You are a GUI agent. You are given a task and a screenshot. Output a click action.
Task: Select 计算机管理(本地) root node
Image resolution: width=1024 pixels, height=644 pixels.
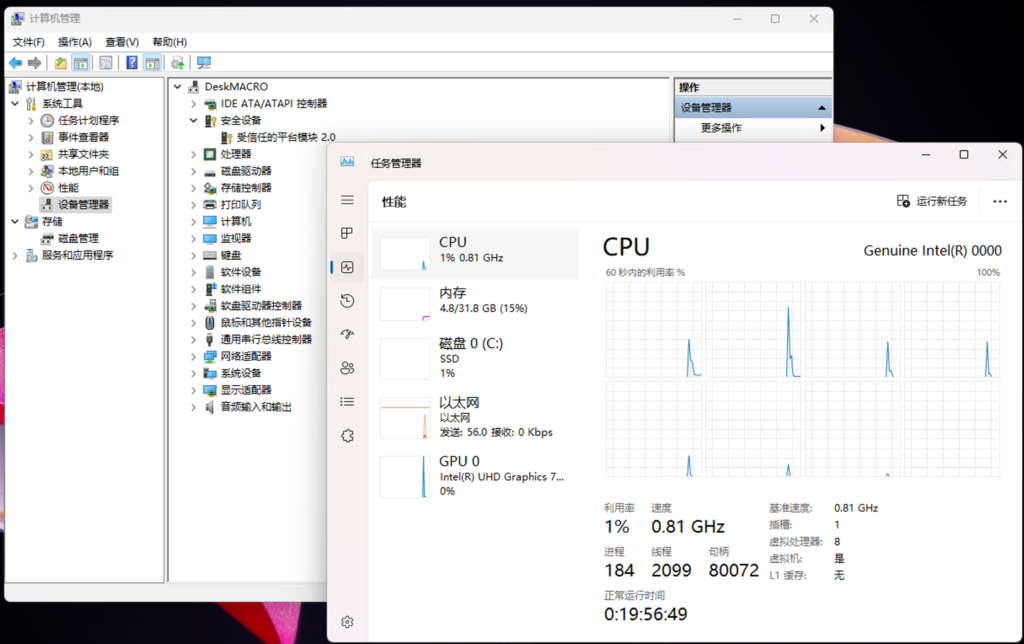[x=65, y=87]
